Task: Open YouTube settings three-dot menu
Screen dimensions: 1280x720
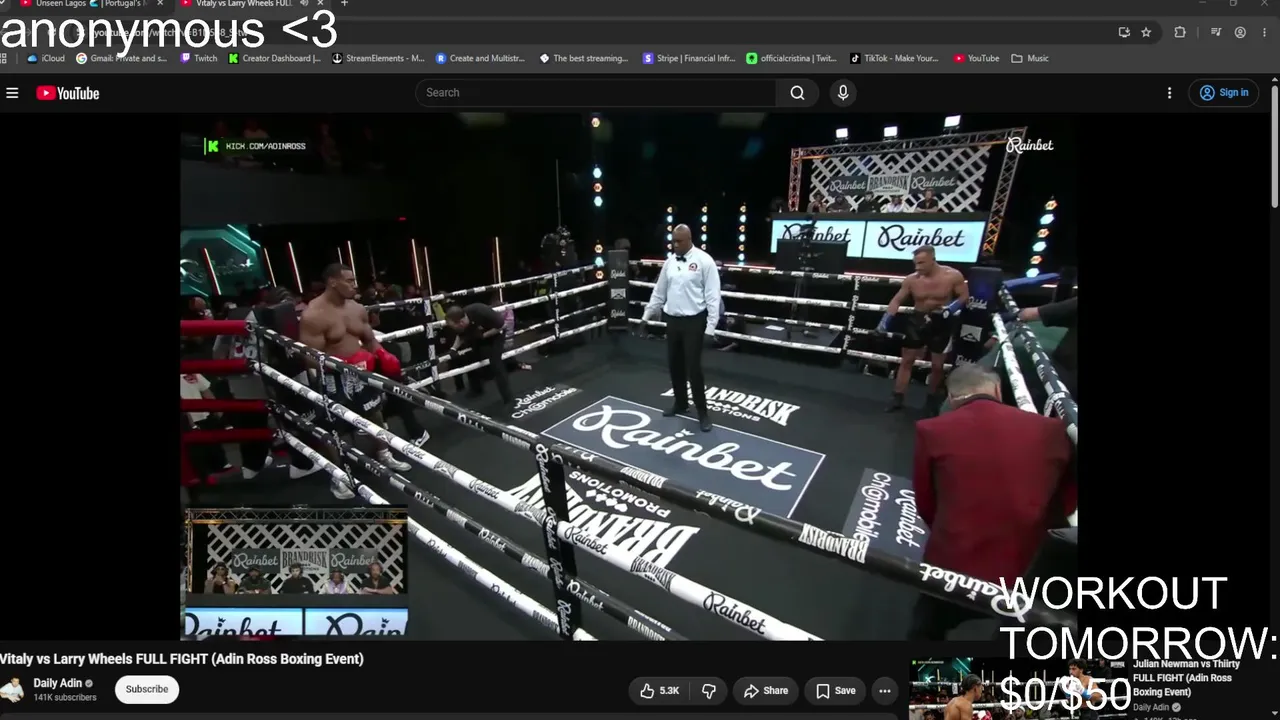Action: click(1169, 93)
